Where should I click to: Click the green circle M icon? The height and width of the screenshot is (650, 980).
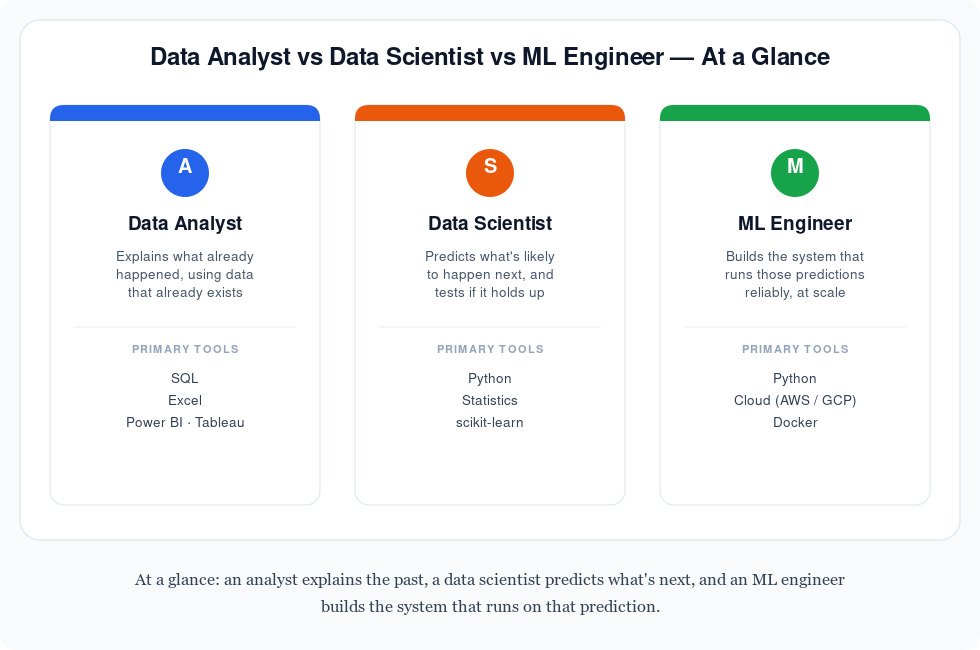click(795, 173)
